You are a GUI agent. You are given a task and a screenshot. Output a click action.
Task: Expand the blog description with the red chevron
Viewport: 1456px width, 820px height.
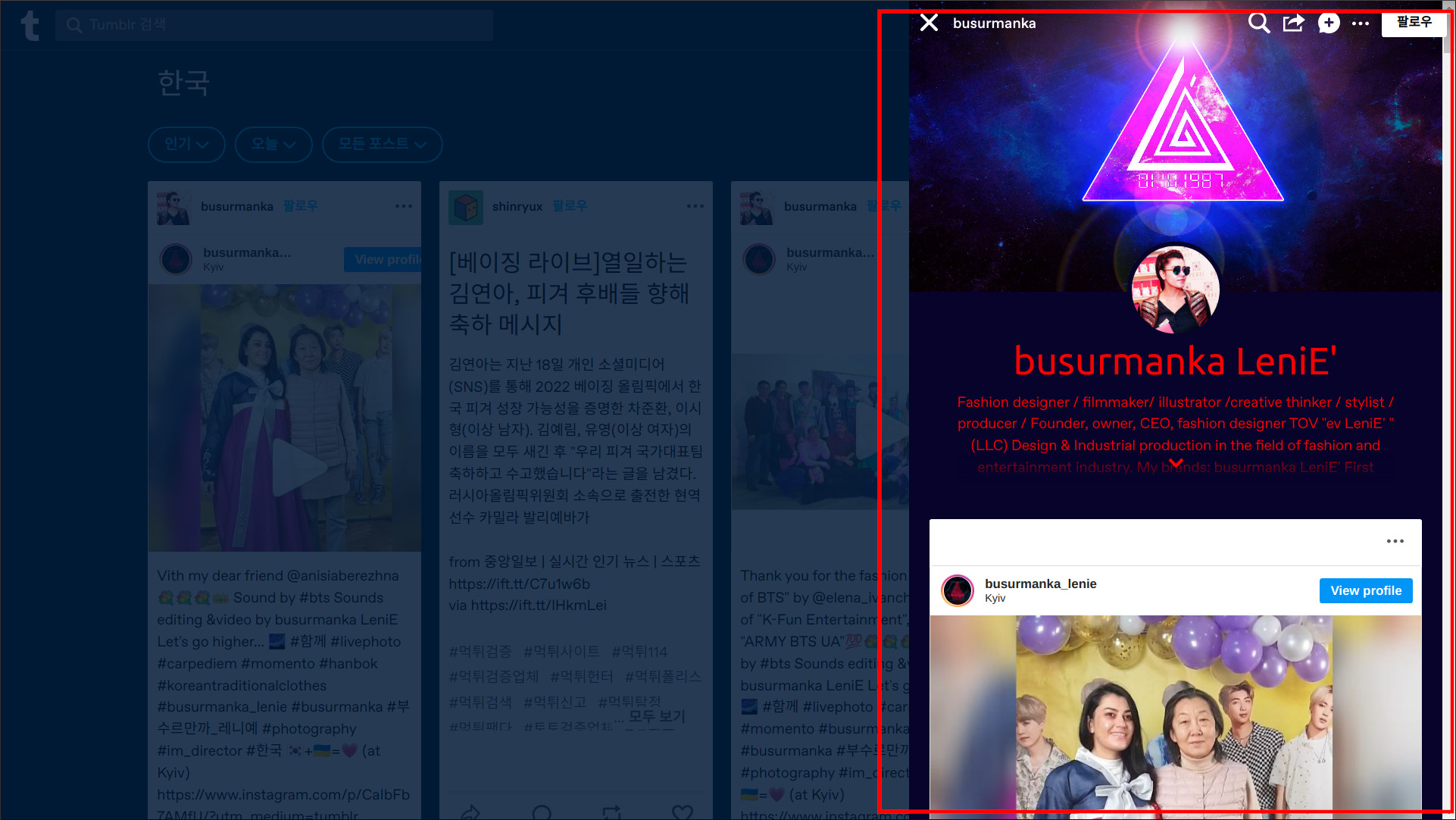tap(1176, 463)
